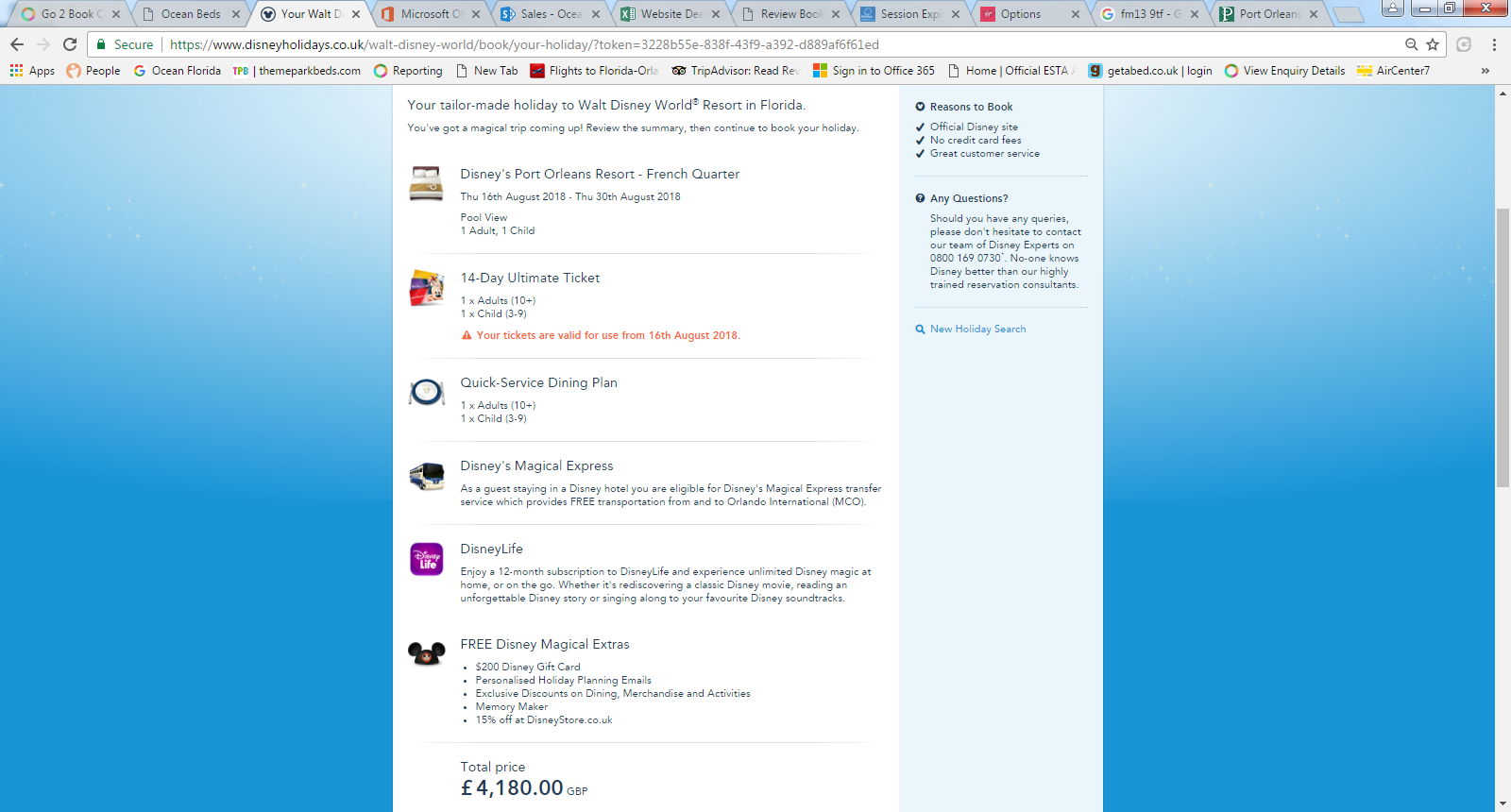The width and height of the screenshot is (1511, 812).
Task: Close the Go 2 Book tab
Action: 116,14
